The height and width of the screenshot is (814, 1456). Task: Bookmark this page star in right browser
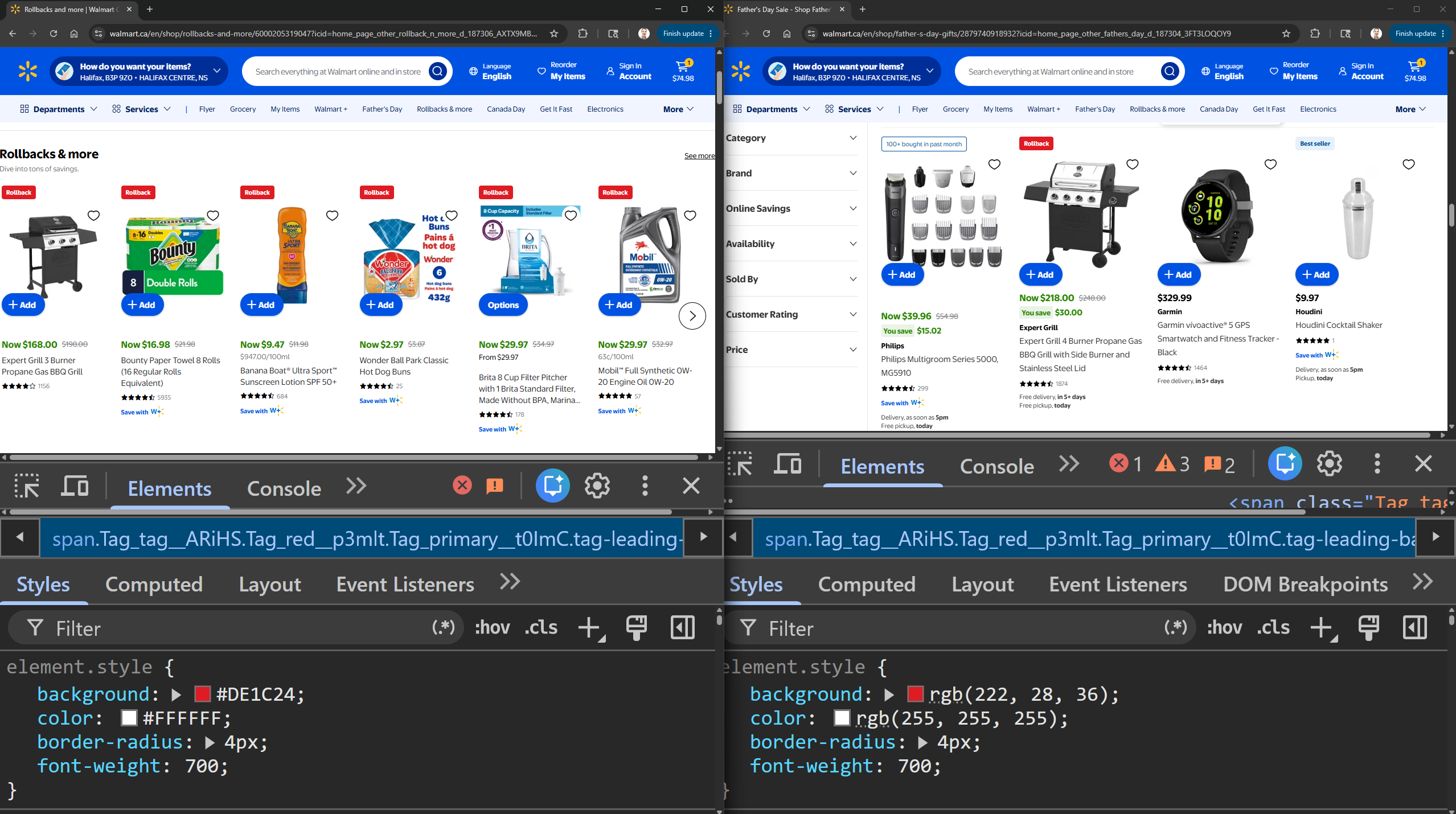pyautogui.click(x=1286, y=34)
